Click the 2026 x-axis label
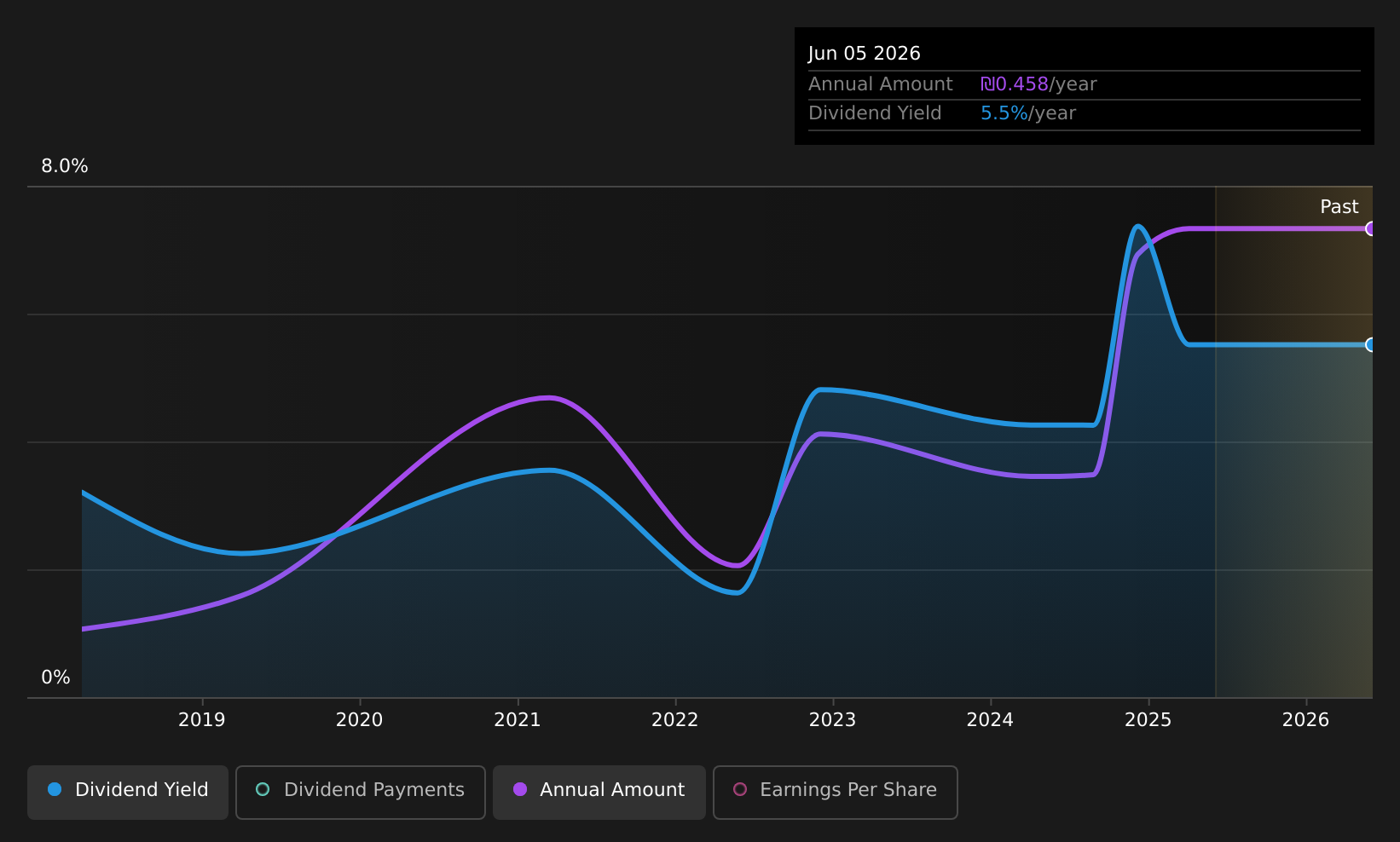The image size is (1400, 842). tap(1306, 720)
